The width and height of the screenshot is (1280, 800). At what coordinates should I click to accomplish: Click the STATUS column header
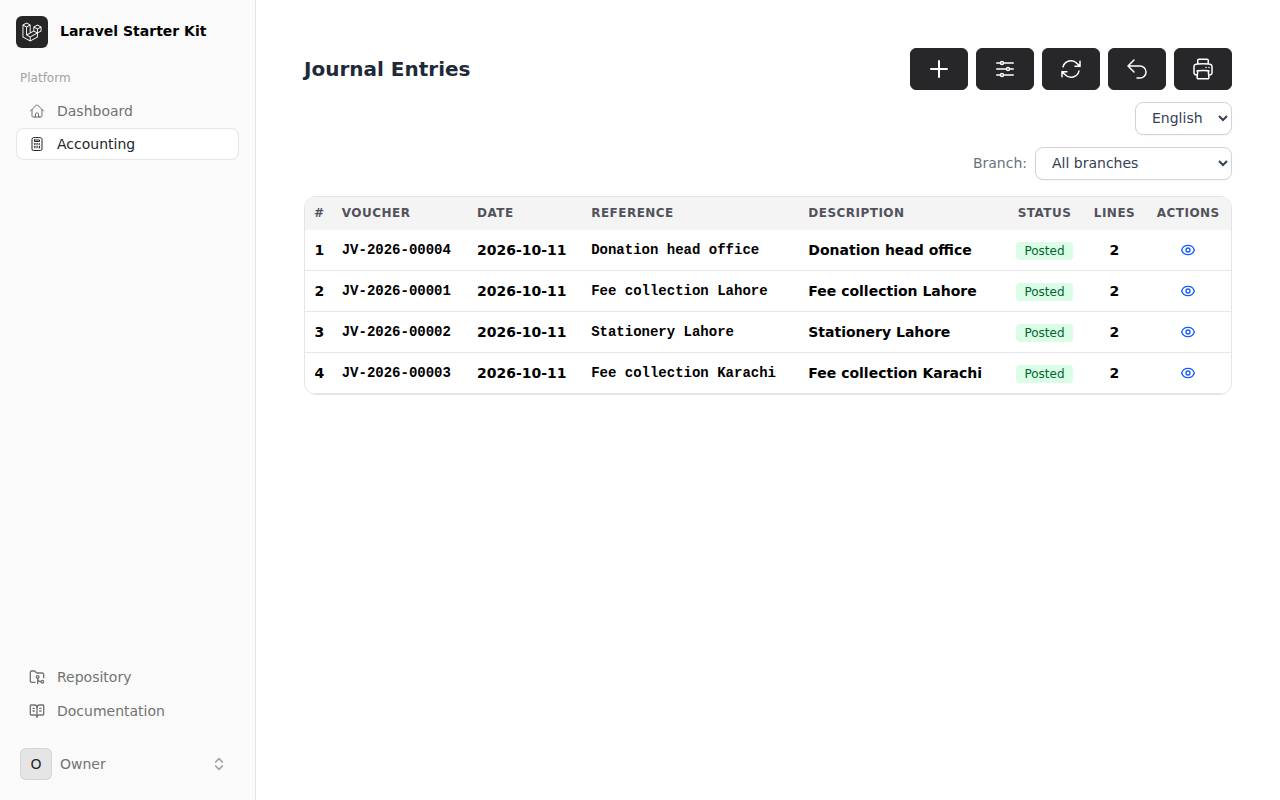click(1044, 213)
